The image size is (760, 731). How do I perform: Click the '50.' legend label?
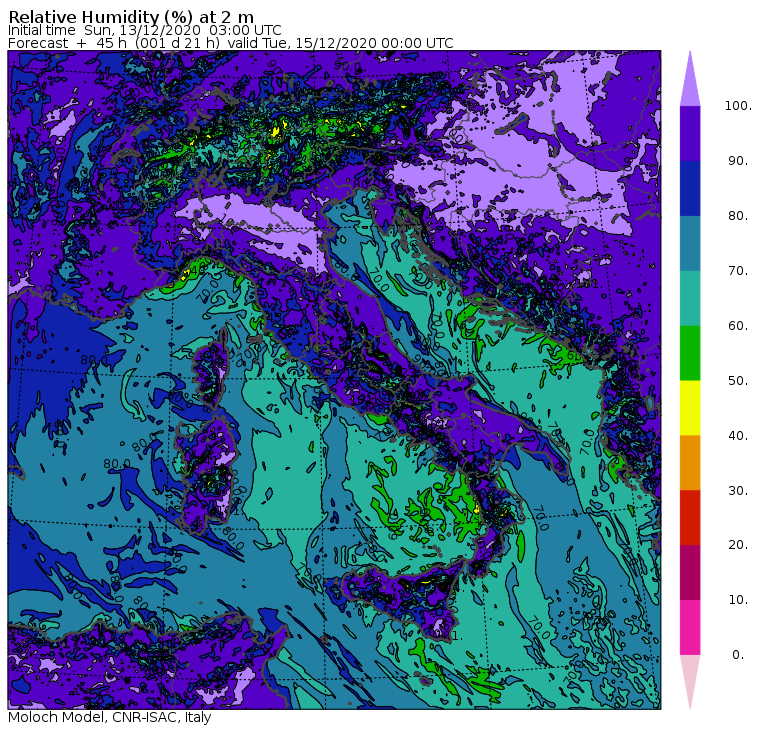click(738, 381)
